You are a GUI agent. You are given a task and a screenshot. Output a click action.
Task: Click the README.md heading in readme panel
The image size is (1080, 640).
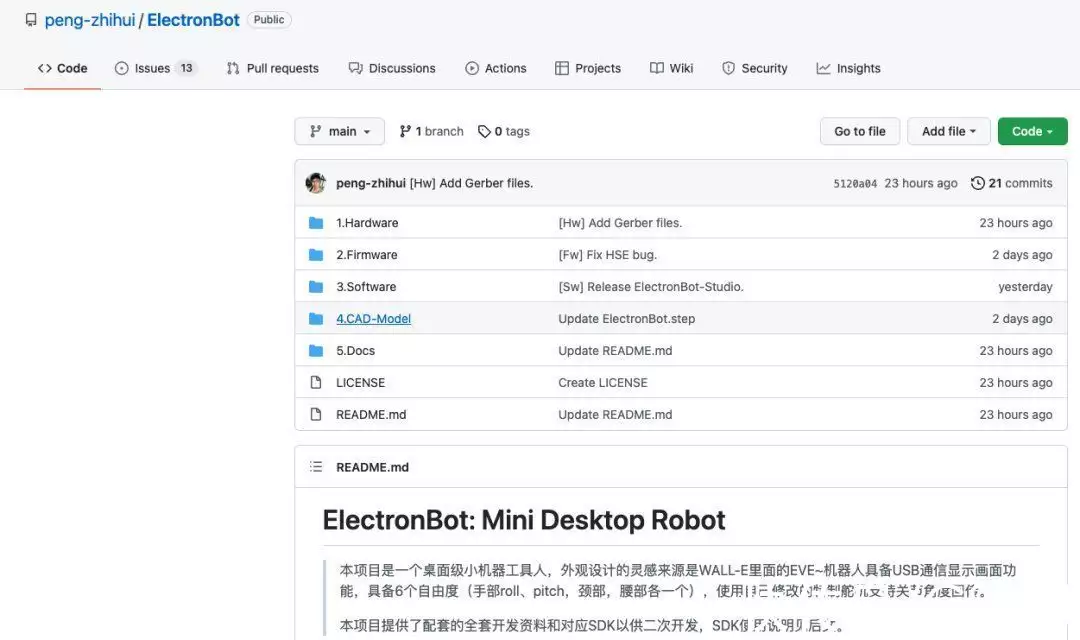[372, 467]
